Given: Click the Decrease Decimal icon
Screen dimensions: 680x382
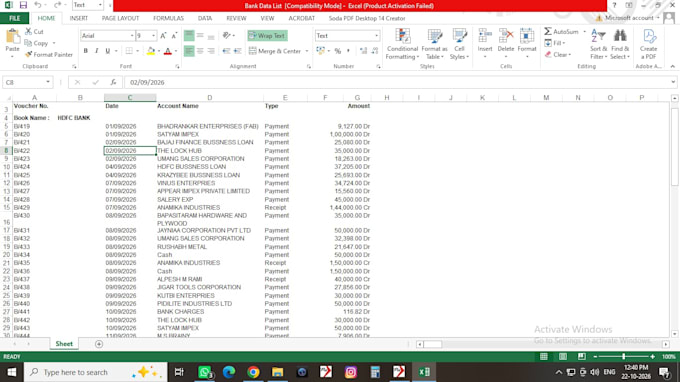Looking at the screenshot, I should 375,51.
